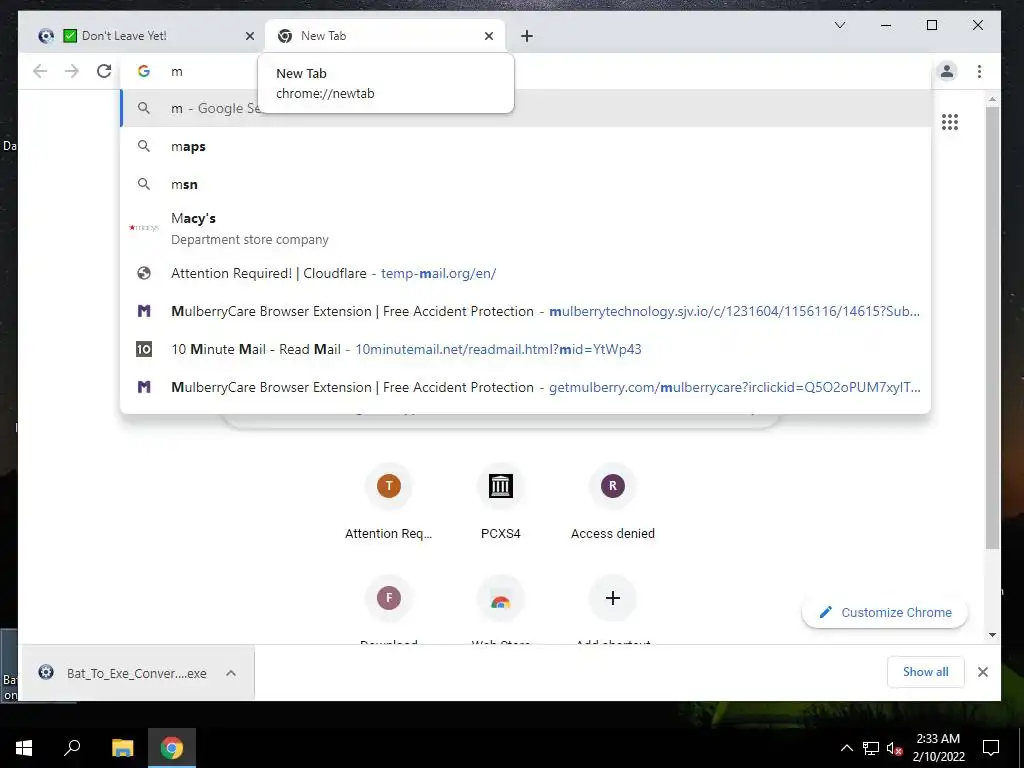1024x768 pixels.
Task: Open a new tab with plus button
Action: [x=527, y=36]
